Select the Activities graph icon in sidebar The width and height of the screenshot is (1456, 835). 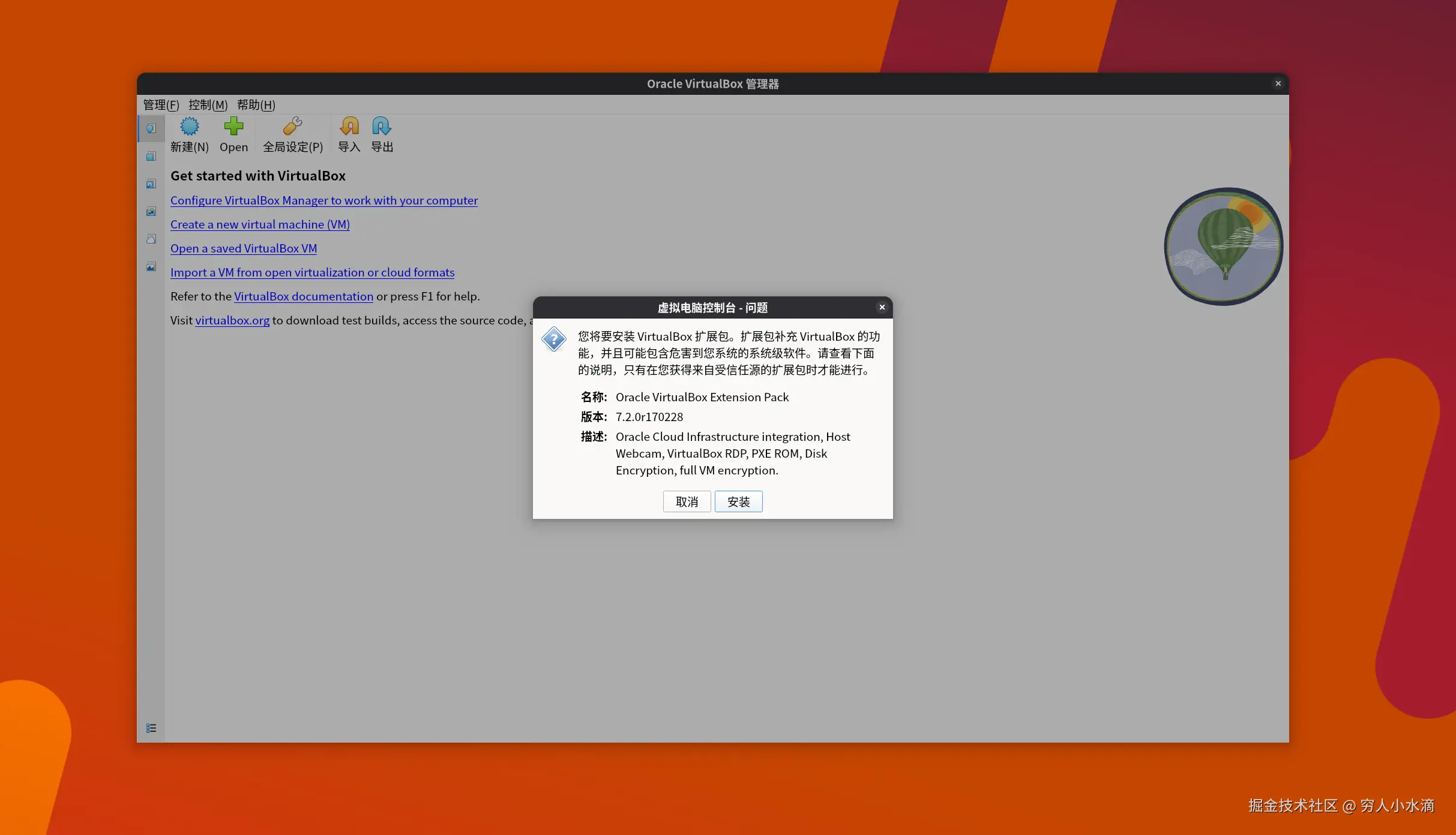pos(151,266)
